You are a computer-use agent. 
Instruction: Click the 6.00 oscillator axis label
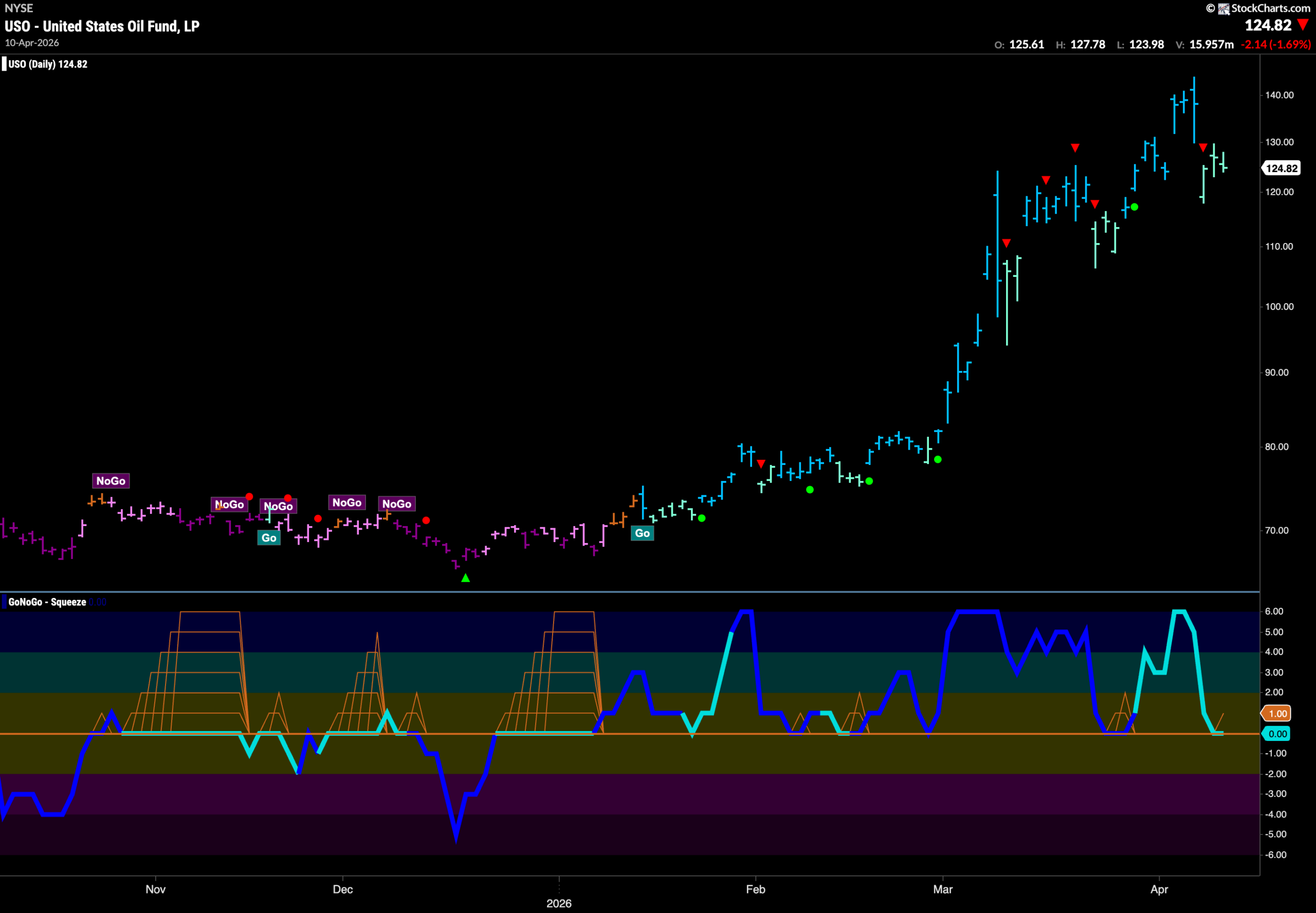pyautogui.click(x=1274, y=611)
